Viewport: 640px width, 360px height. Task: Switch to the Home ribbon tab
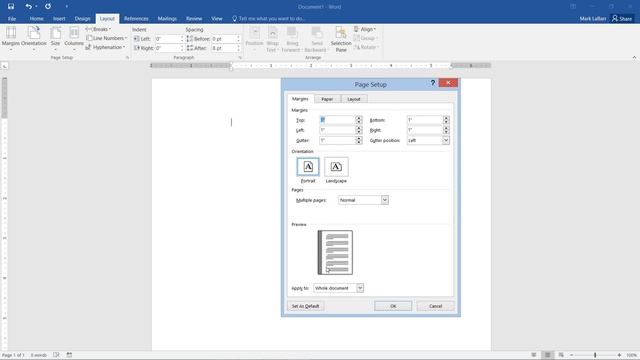click(36, 19)
